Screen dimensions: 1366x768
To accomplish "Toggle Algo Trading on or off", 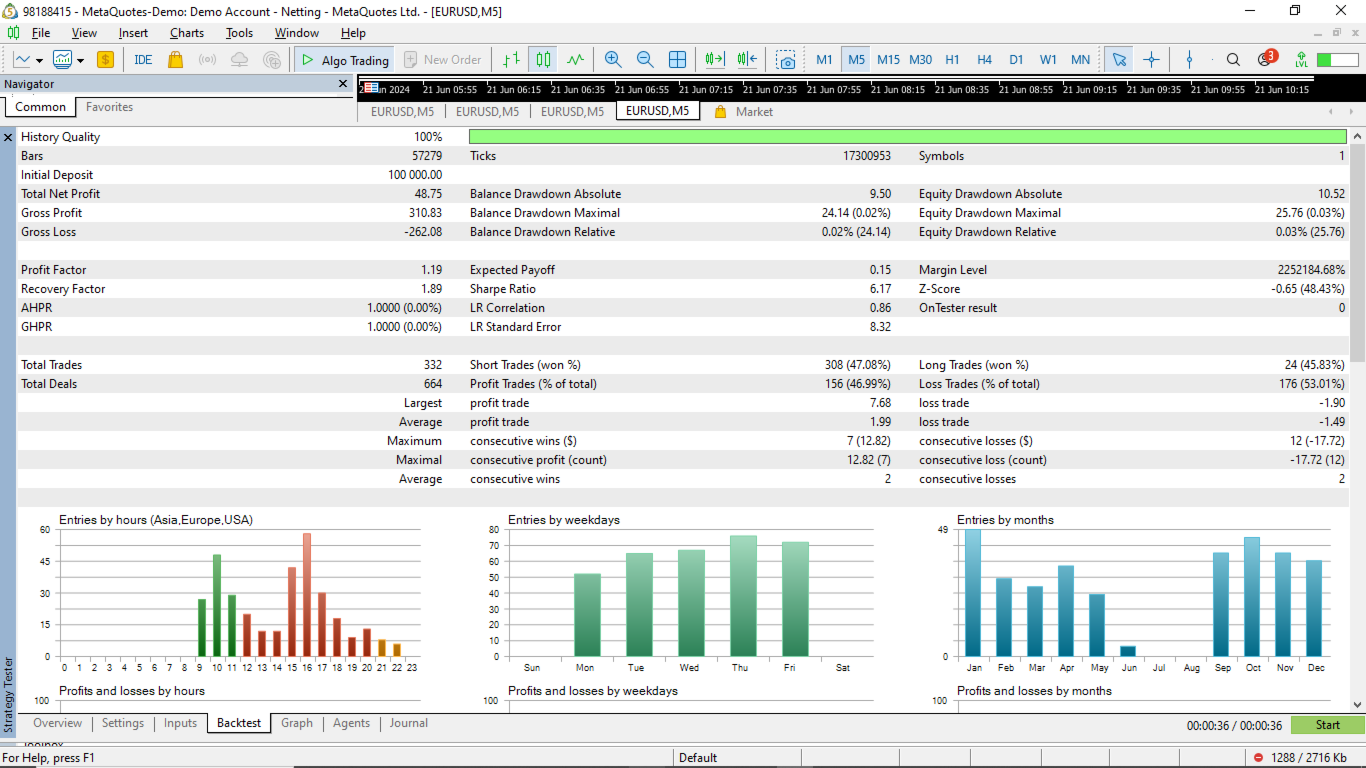I will [344, 60].
